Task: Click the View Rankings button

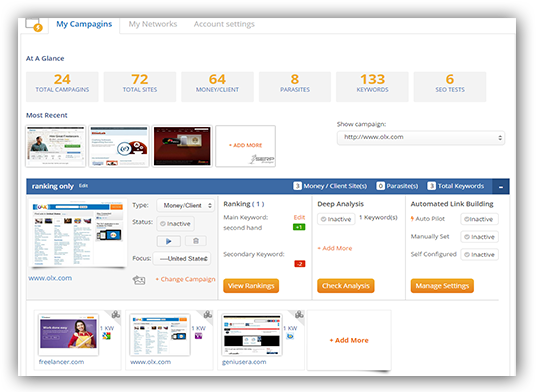Action: pos(251,286)
